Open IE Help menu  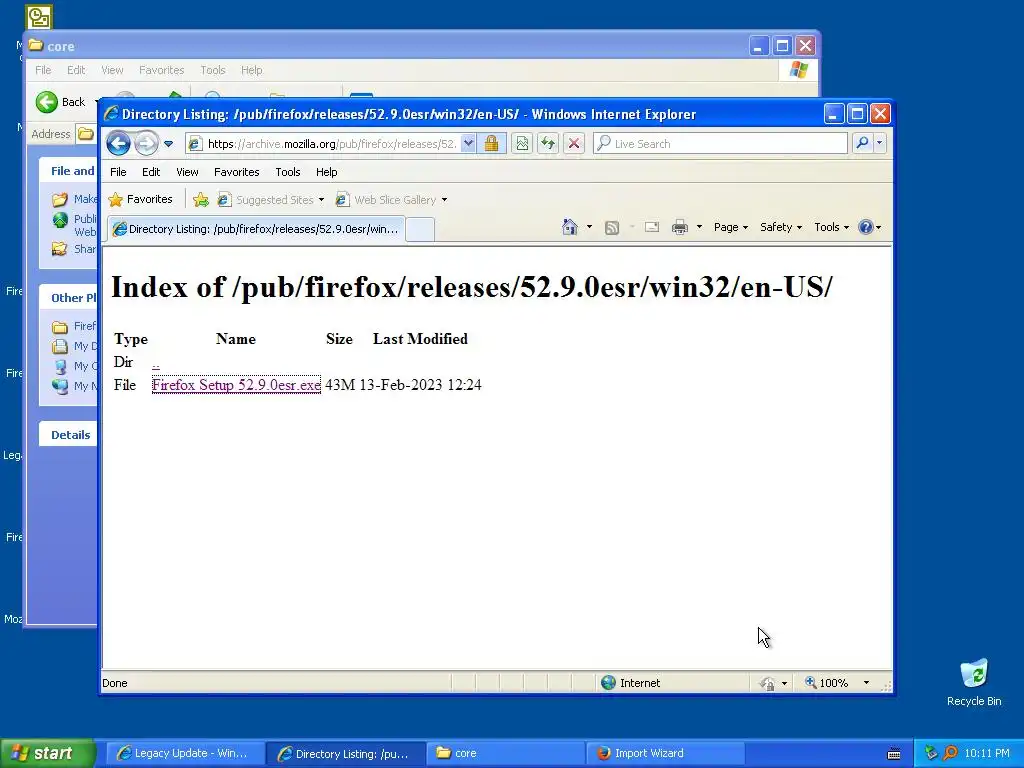pos(327,172)
